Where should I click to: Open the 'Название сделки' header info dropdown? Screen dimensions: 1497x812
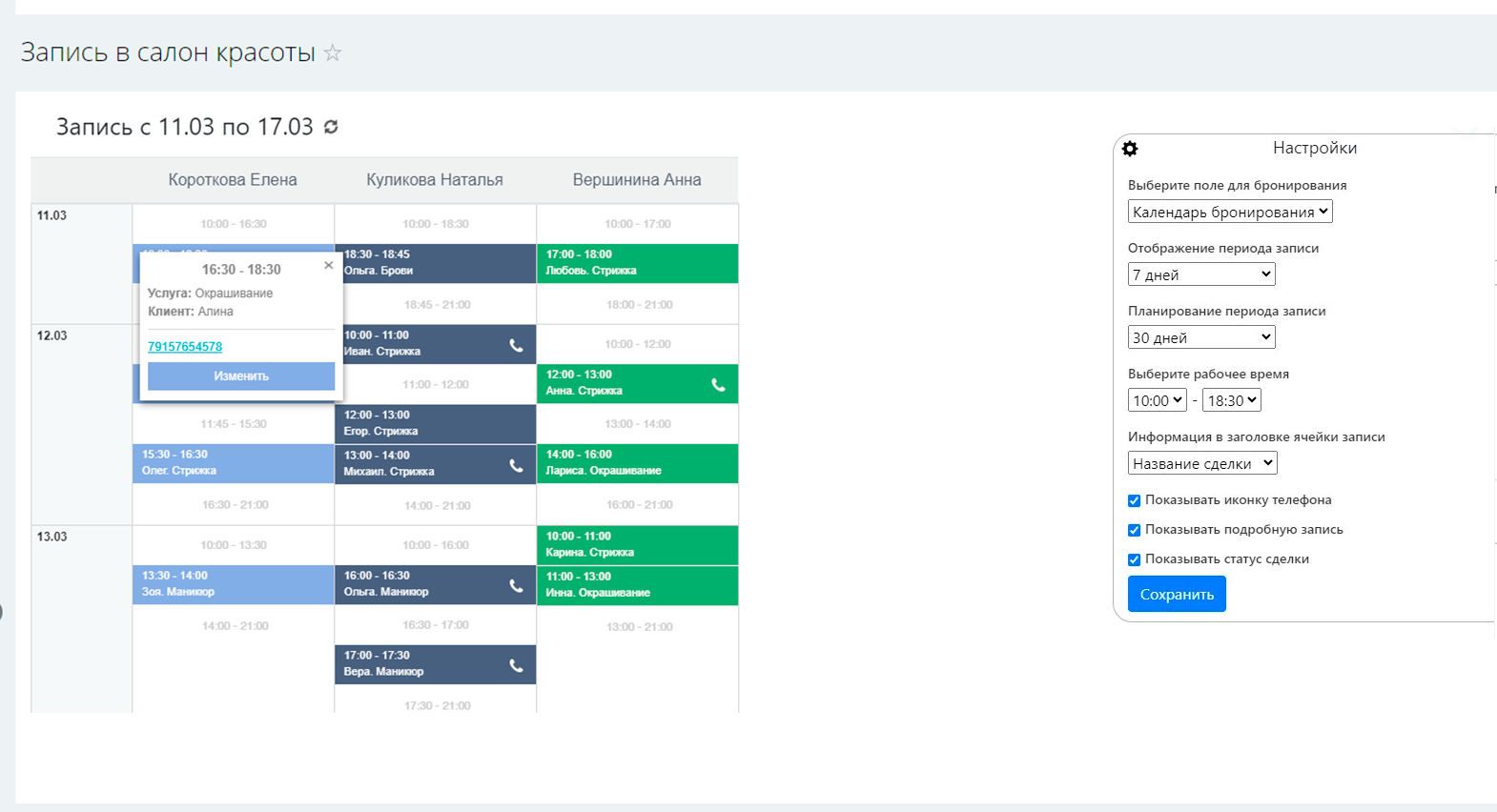tap(1201, 463)
